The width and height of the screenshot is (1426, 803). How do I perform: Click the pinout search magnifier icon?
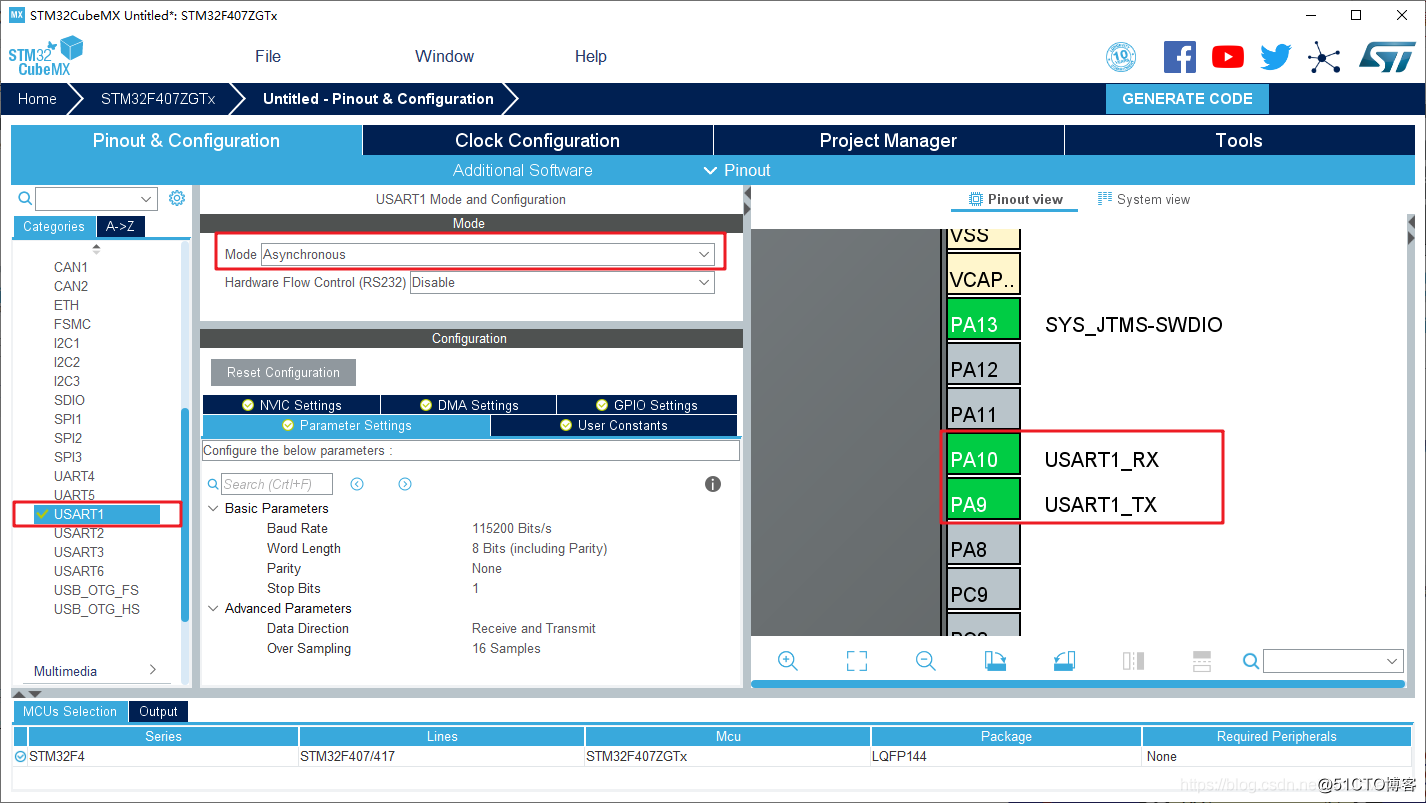(1251, 661)
